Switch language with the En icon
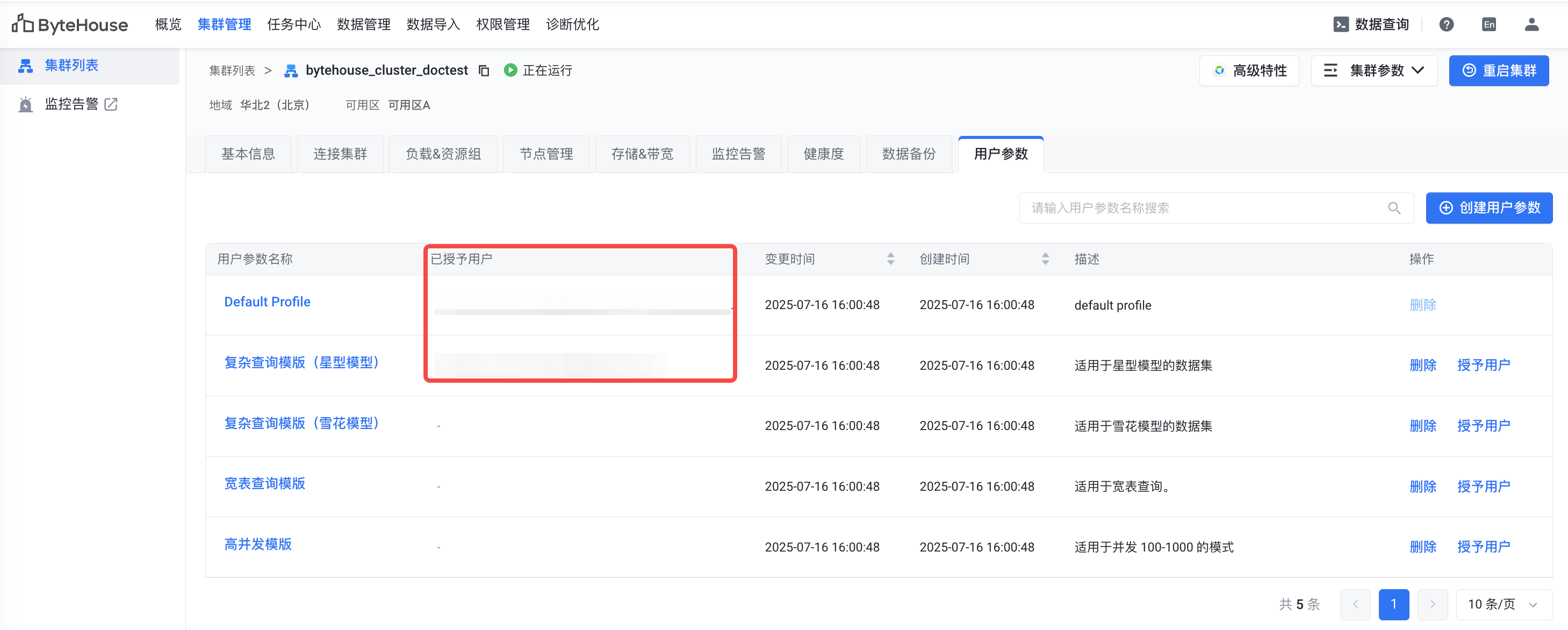 tap(1489, 24)
